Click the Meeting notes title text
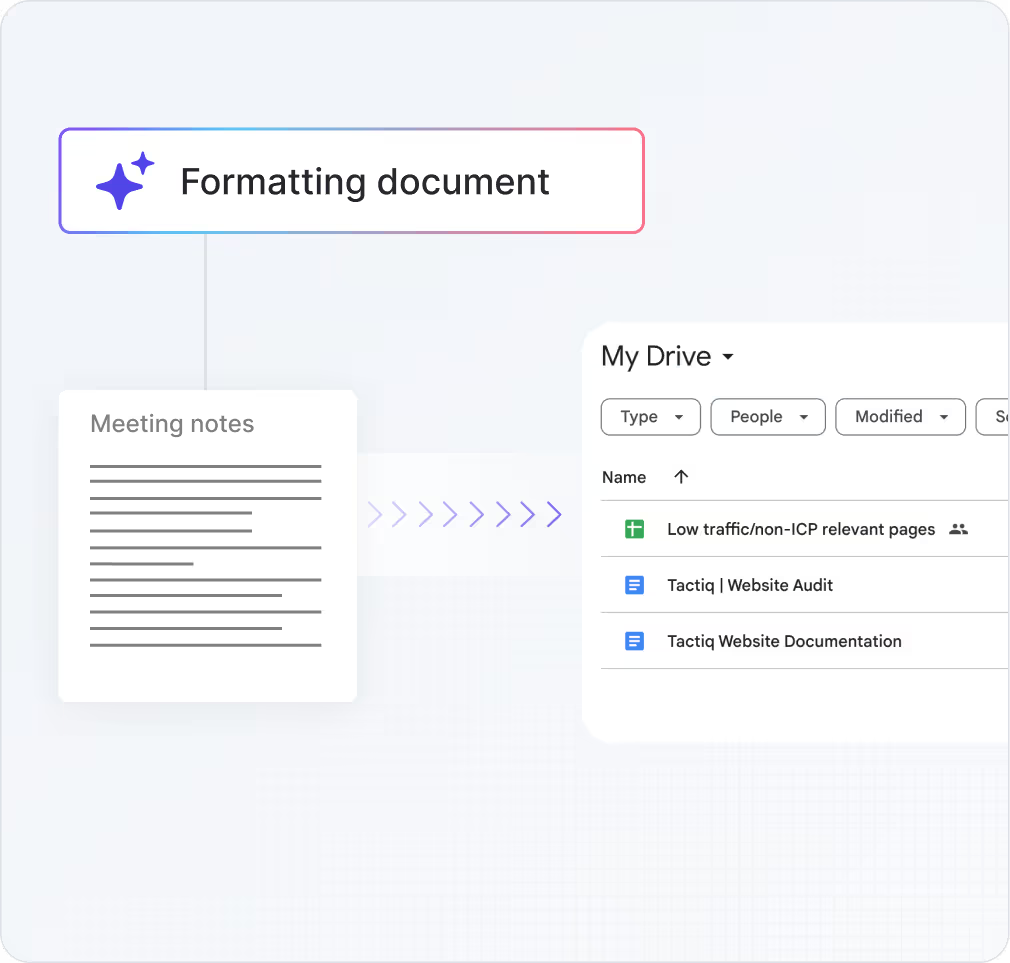 coord(172,424)
